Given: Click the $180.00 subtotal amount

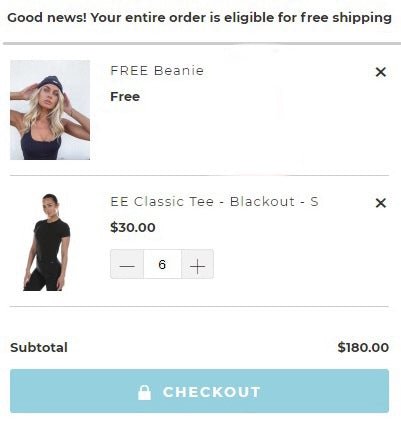Looking at the screenshot, I should point(363,347).
